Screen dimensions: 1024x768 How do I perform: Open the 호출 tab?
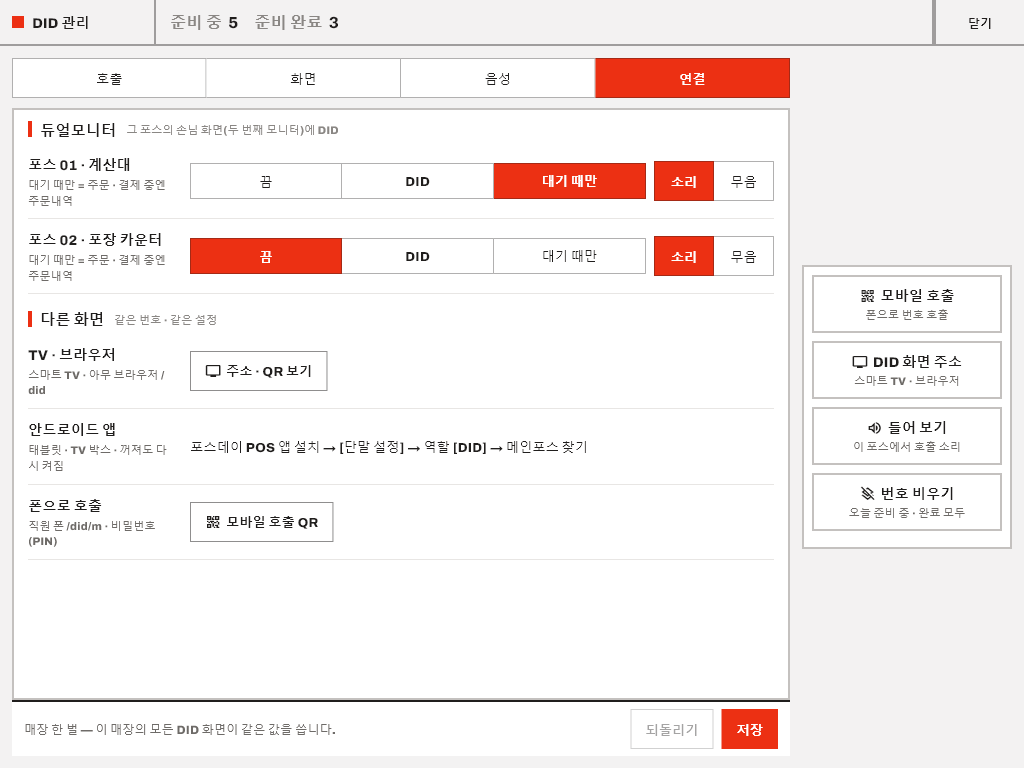coord(109,78)
